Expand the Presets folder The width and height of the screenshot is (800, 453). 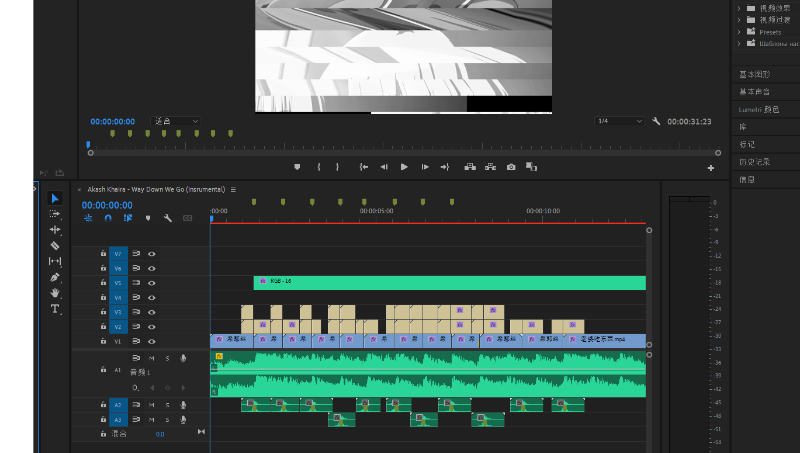[739, 32]
